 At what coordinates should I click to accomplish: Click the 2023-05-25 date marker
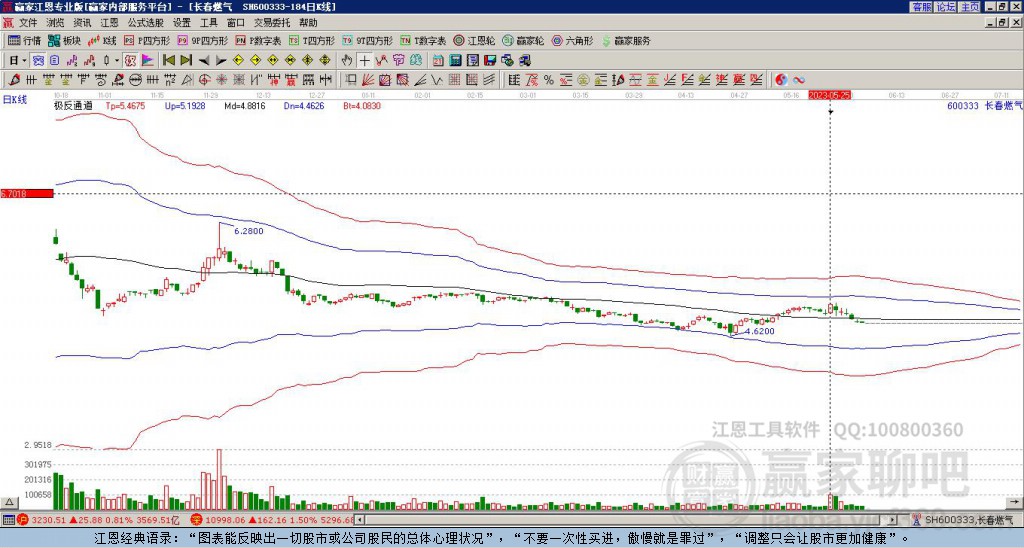click(829, 95)
